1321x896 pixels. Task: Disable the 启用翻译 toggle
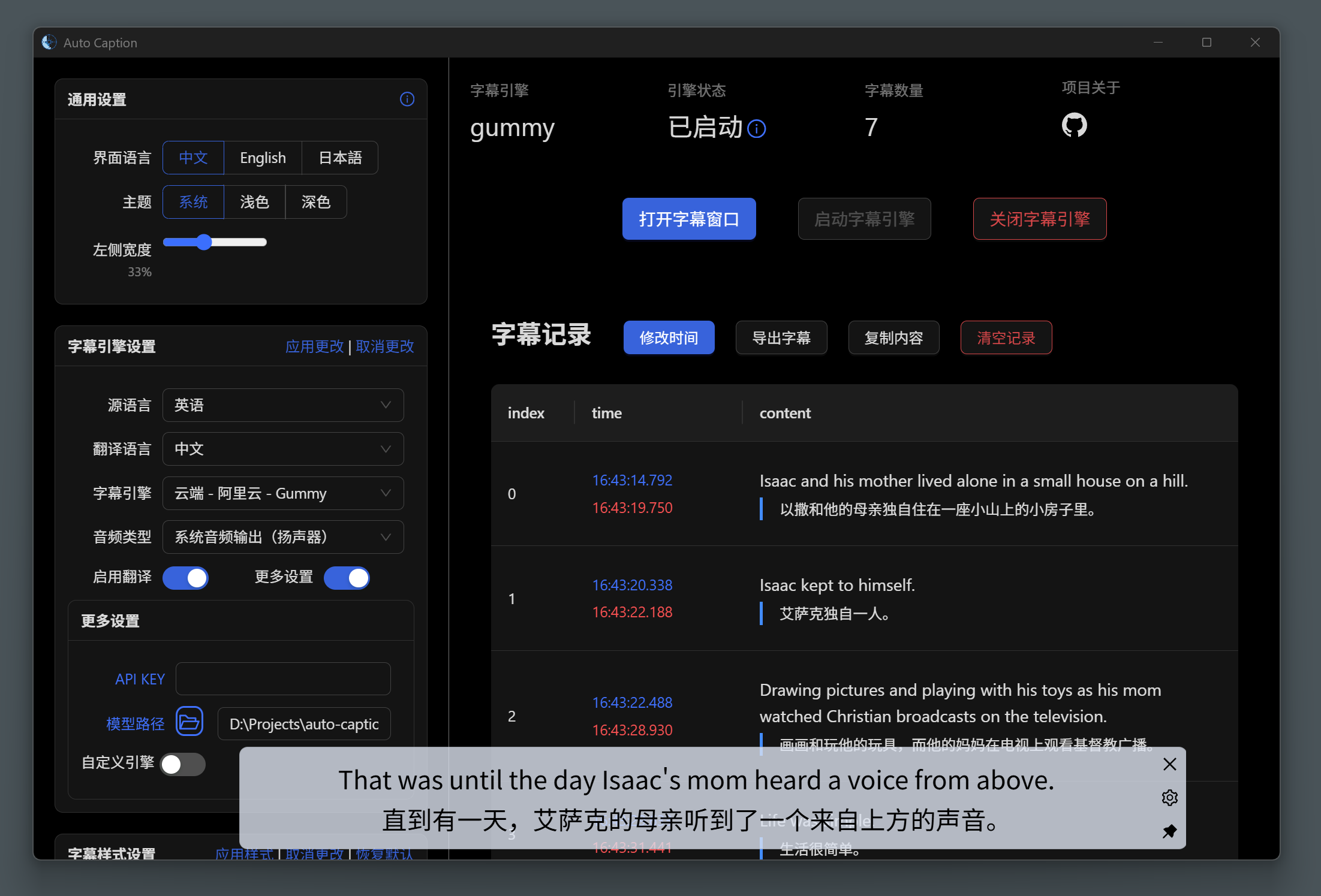click(186, 578)
